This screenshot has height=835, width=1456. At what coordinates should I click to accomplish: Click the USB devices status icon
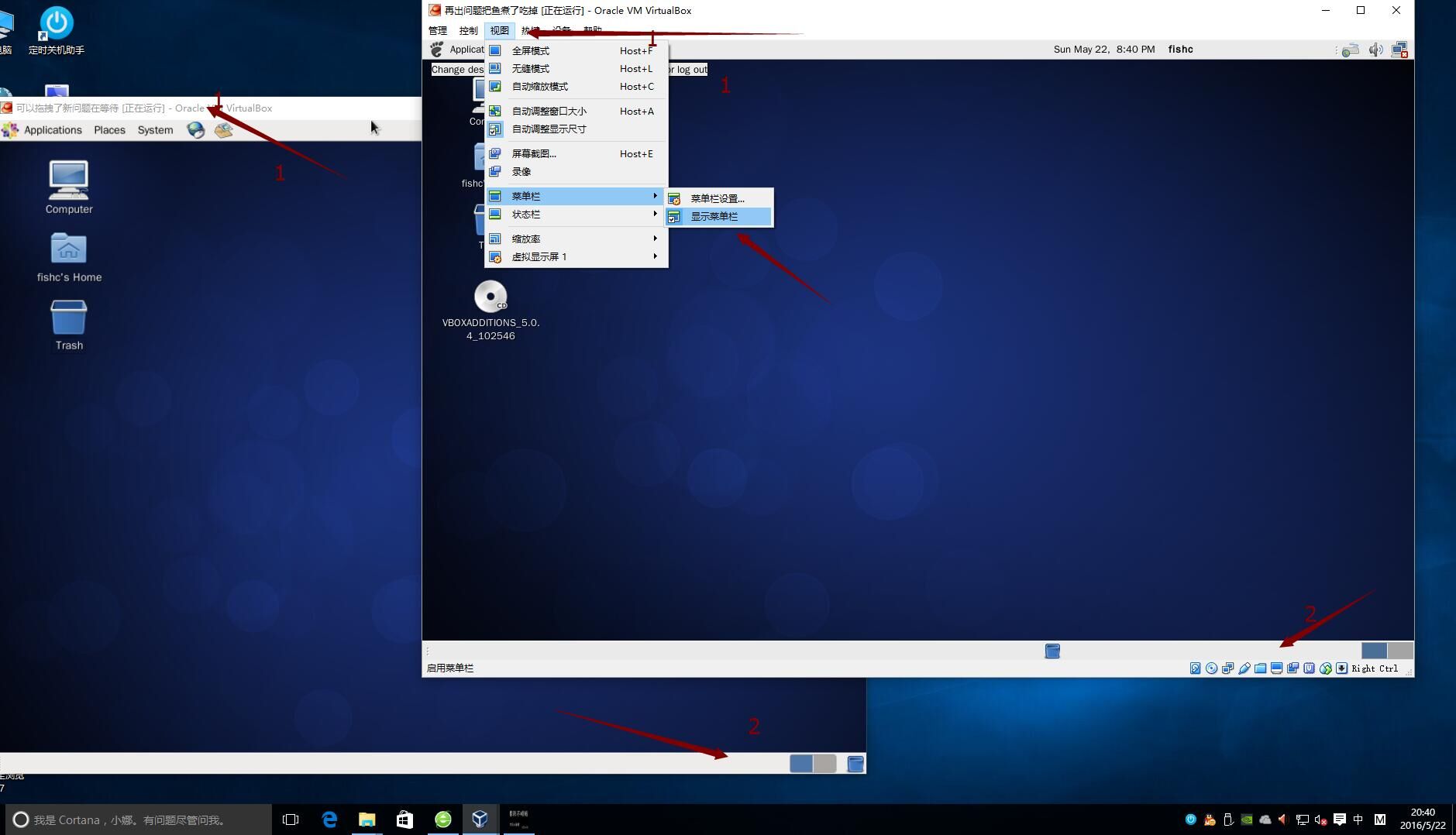(x=1244, y=668)
